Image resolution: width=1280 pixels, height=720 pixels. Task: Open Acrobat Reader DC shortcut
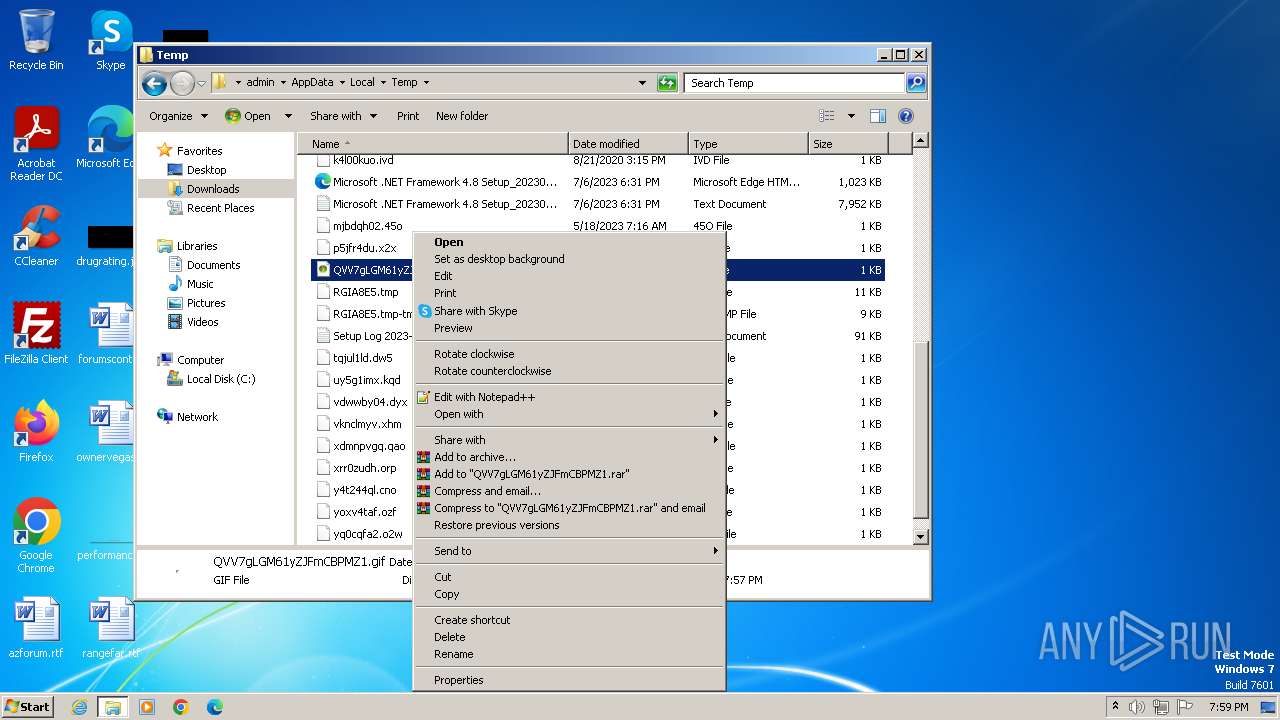tap(36, 145)
